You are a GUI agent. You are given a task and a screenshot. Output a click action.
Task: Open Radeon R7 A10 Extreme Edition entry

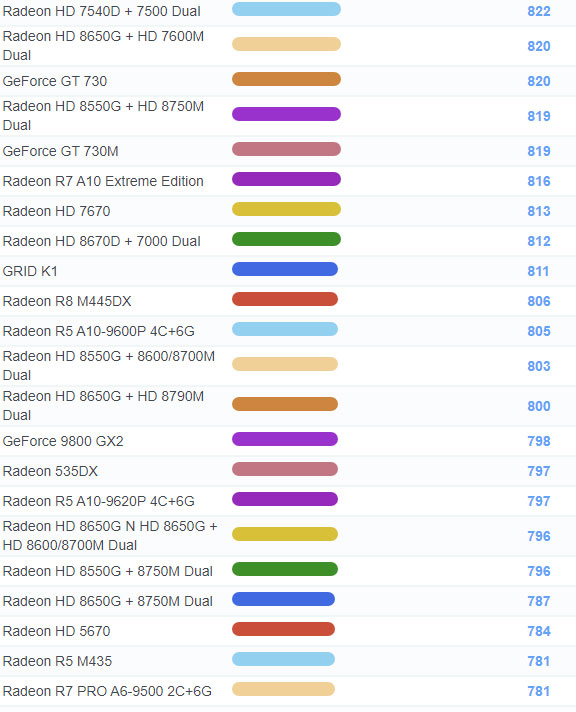click(x=103, y=181)
